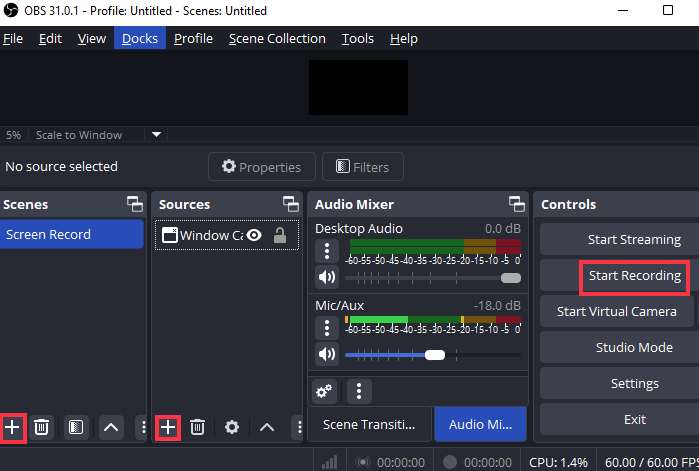Viewport: 699px width, 471px height.
Task: Select Window Capture source row
Action: pos(226,235)
